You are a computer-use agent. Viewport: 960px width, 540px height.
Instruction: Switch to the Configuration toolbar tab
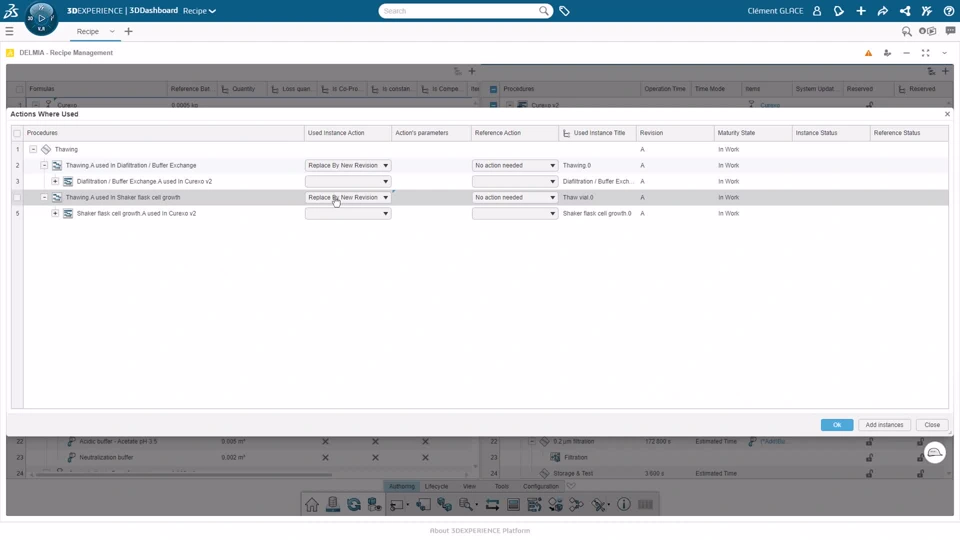click(x=541, y=486)
